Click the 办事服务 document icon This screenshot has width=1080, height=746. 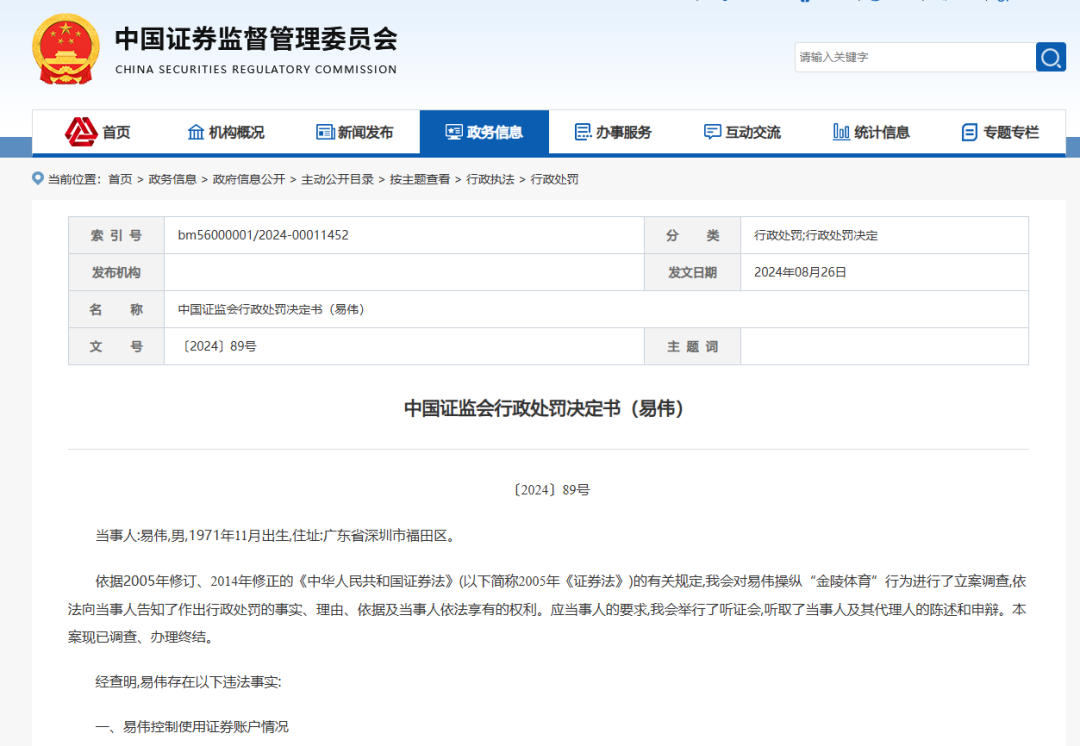click(x=583, y=132)
